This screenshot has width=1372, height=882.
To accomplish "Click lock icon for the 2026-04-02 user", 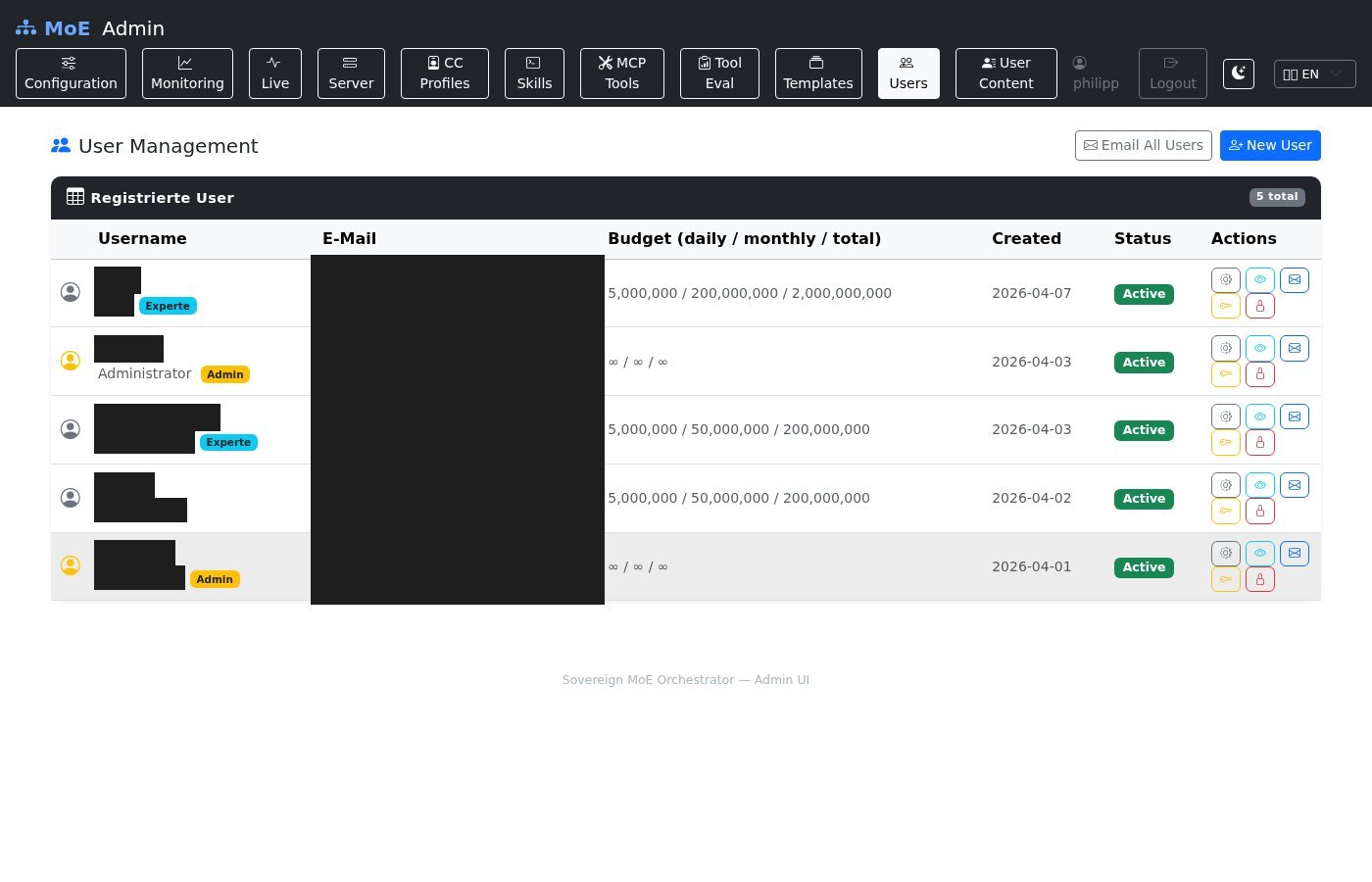I will tap(1259, 511).
